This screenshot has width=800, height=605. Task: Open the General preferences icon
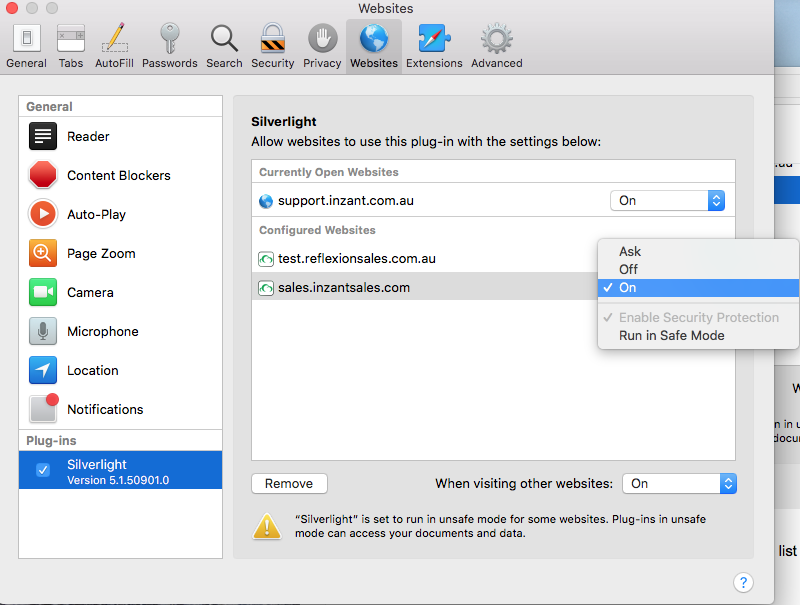click(x=27, y=39)
